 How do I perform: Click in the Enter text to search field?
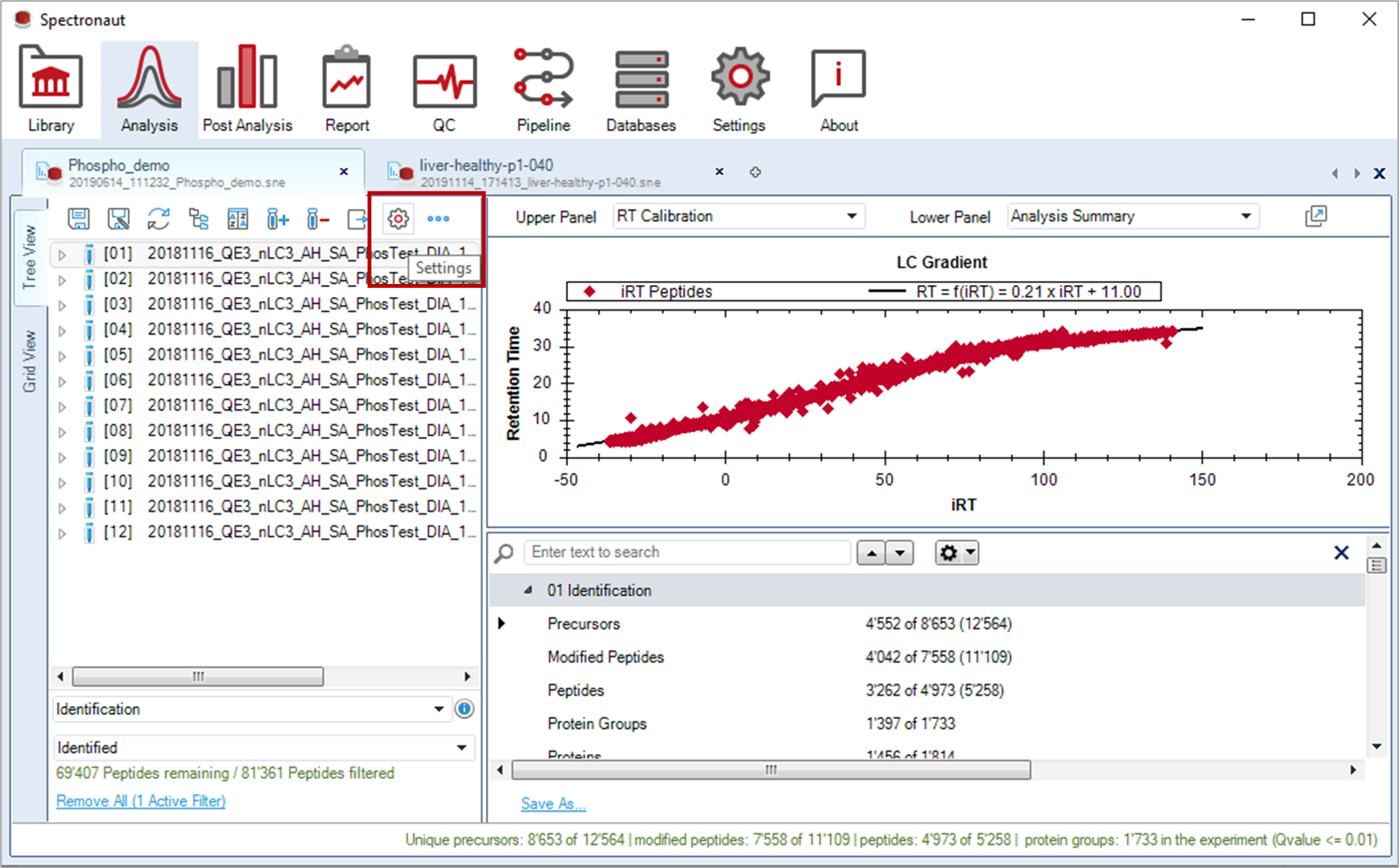(x=688, y=552)
